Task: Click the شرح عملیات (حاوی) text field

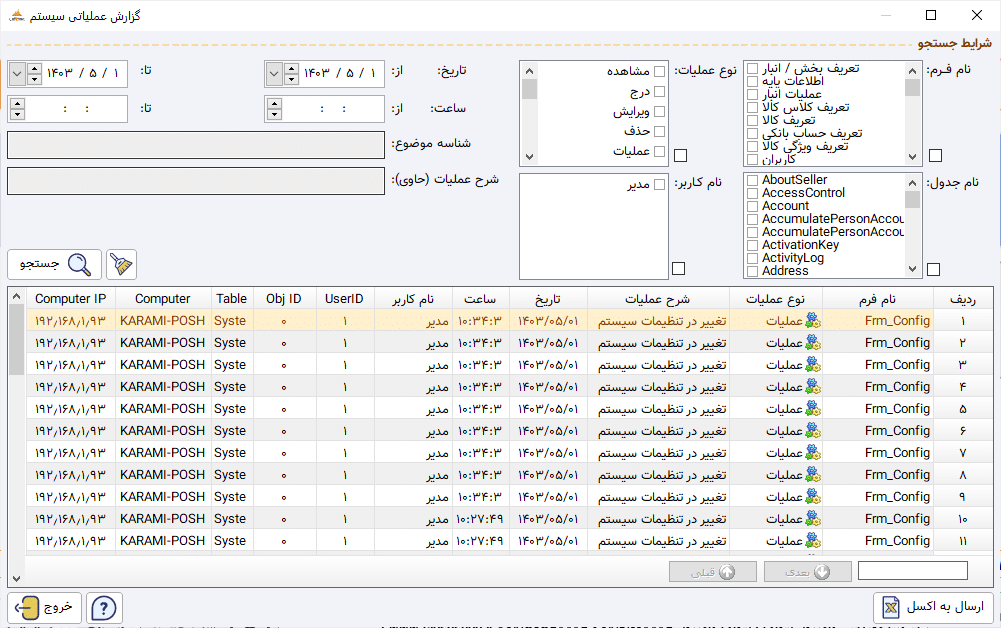Action: point(196,181)
